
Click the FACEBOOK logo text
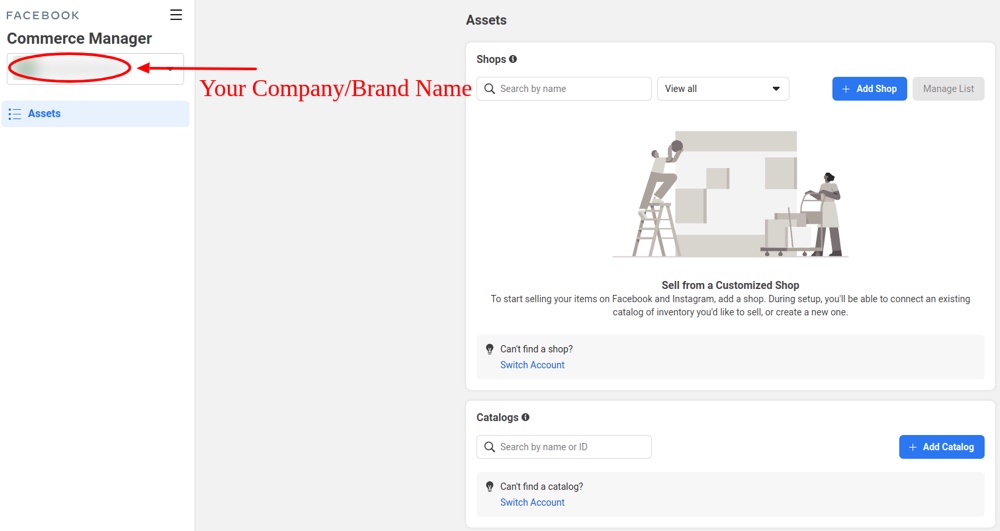click(43, 15)
